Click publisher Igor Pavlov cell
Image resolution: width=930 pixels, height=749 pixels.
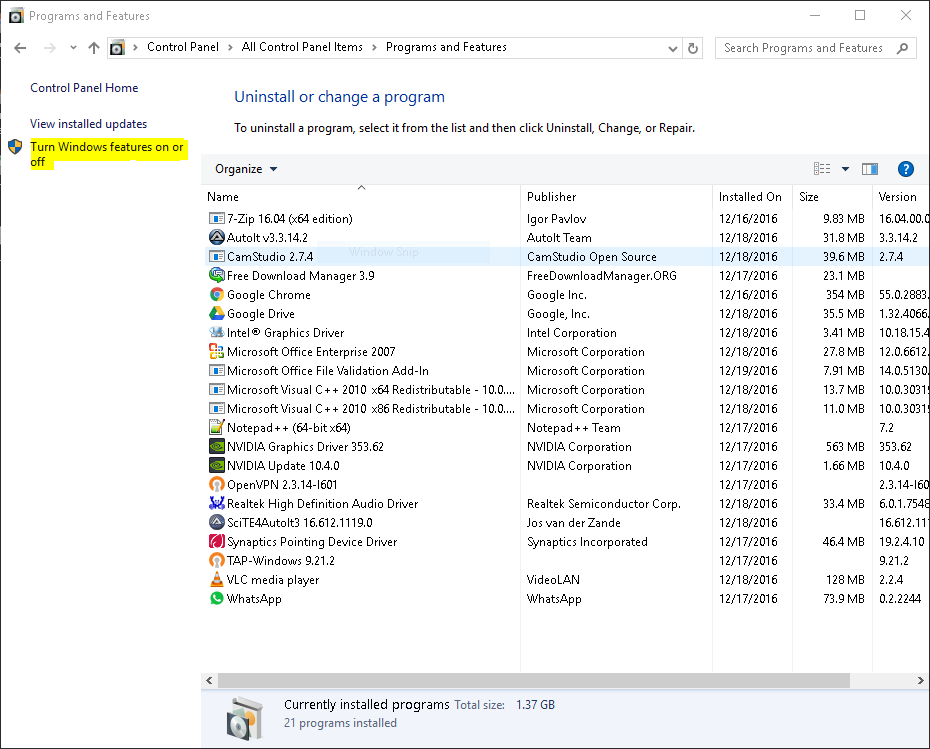(556, 219)
